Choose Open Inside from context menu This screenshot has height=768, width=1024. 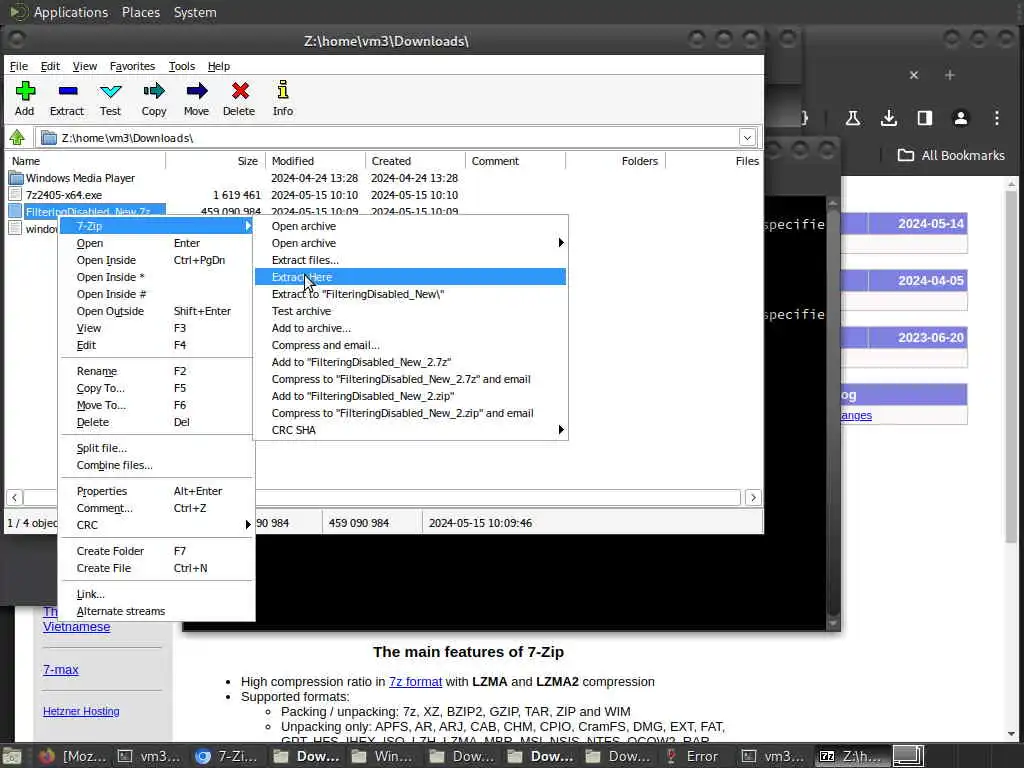coord(155,260)
